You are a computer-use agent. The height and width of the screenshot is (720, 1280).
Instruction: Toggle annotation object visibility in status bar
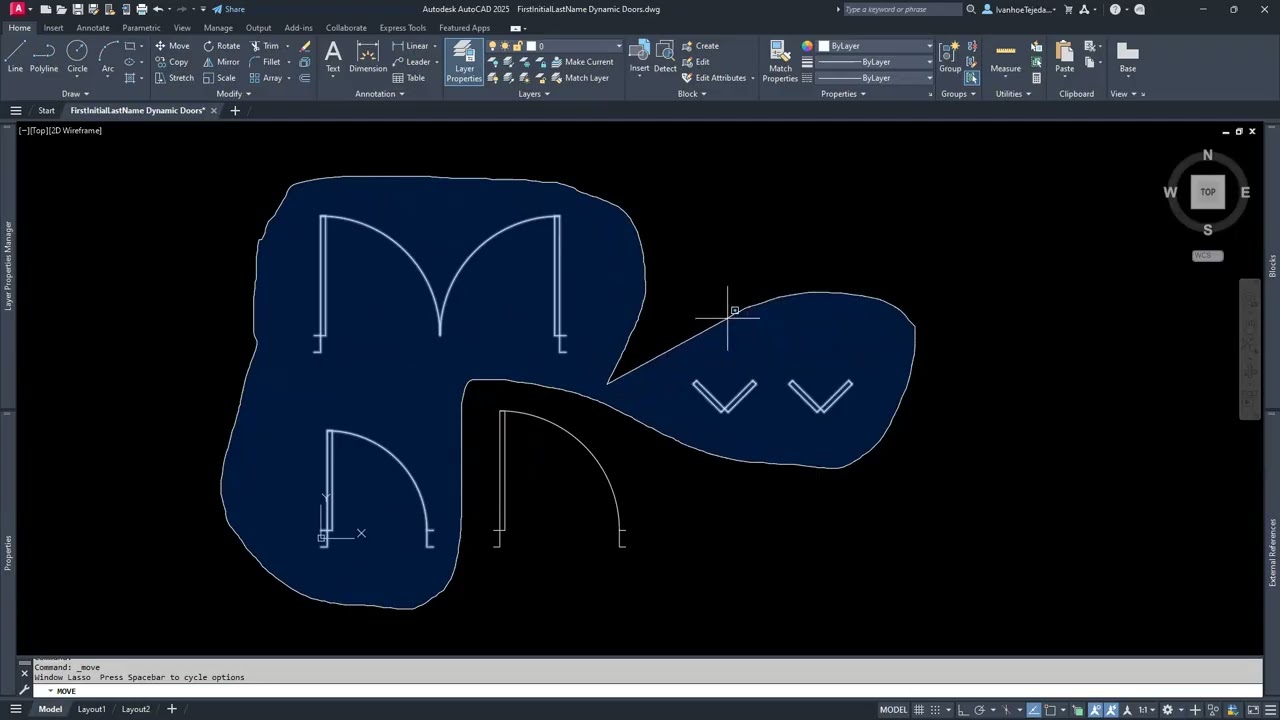tap(1096, 710)
